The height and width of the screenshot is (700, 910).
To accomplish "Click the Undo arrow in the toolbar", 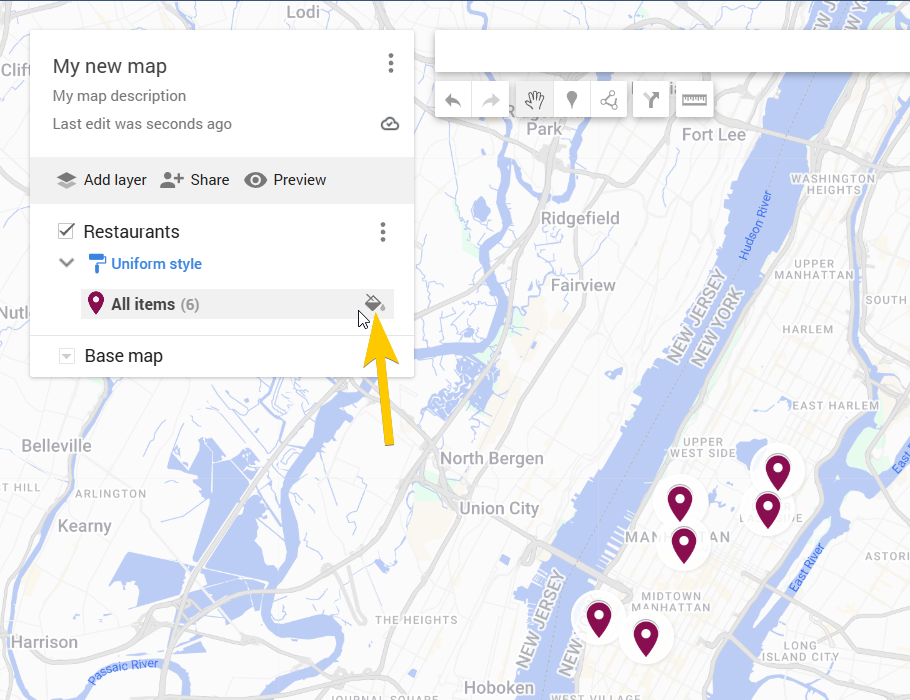I will 453,100.
